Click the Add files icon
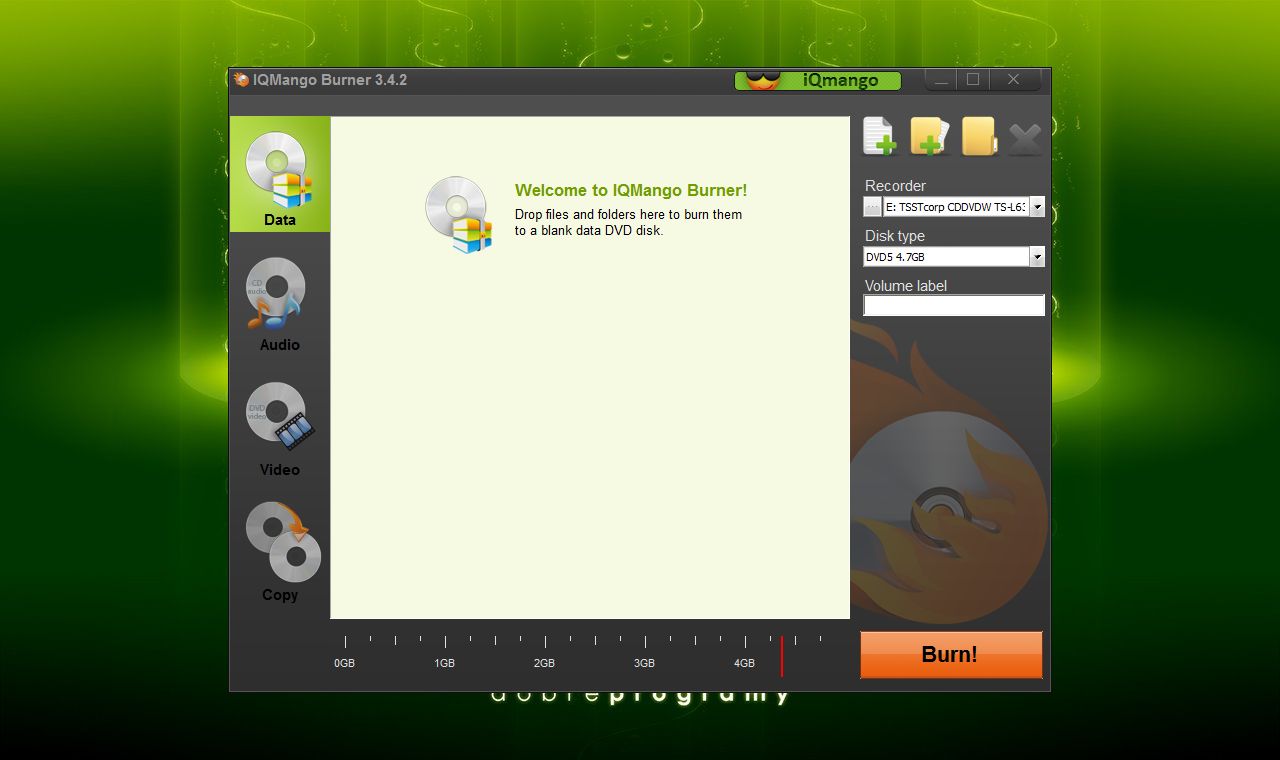 [x=880, y=137]
